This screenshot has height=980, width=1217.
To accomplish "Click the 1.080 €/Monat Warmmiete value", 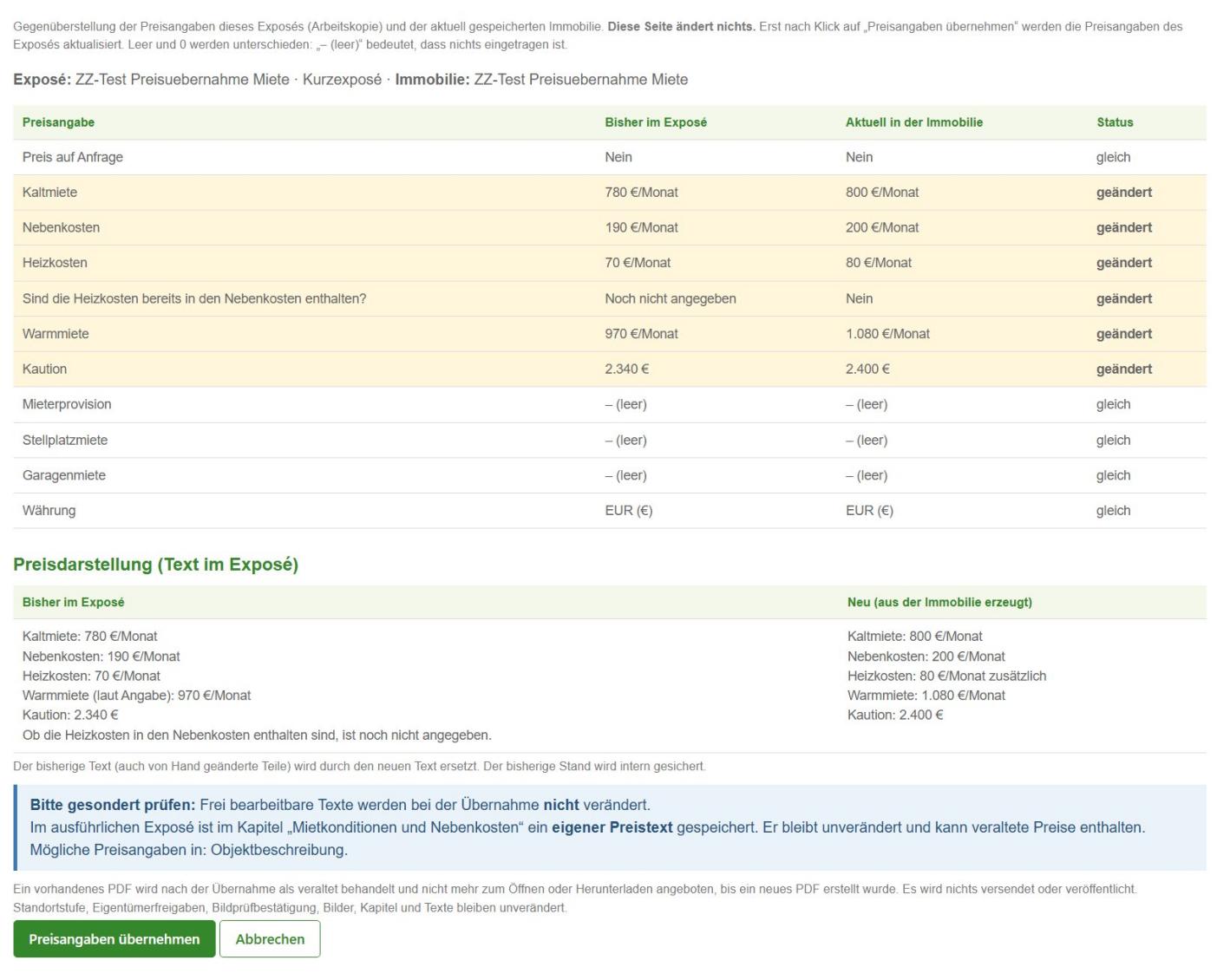I will pos(887,334).
